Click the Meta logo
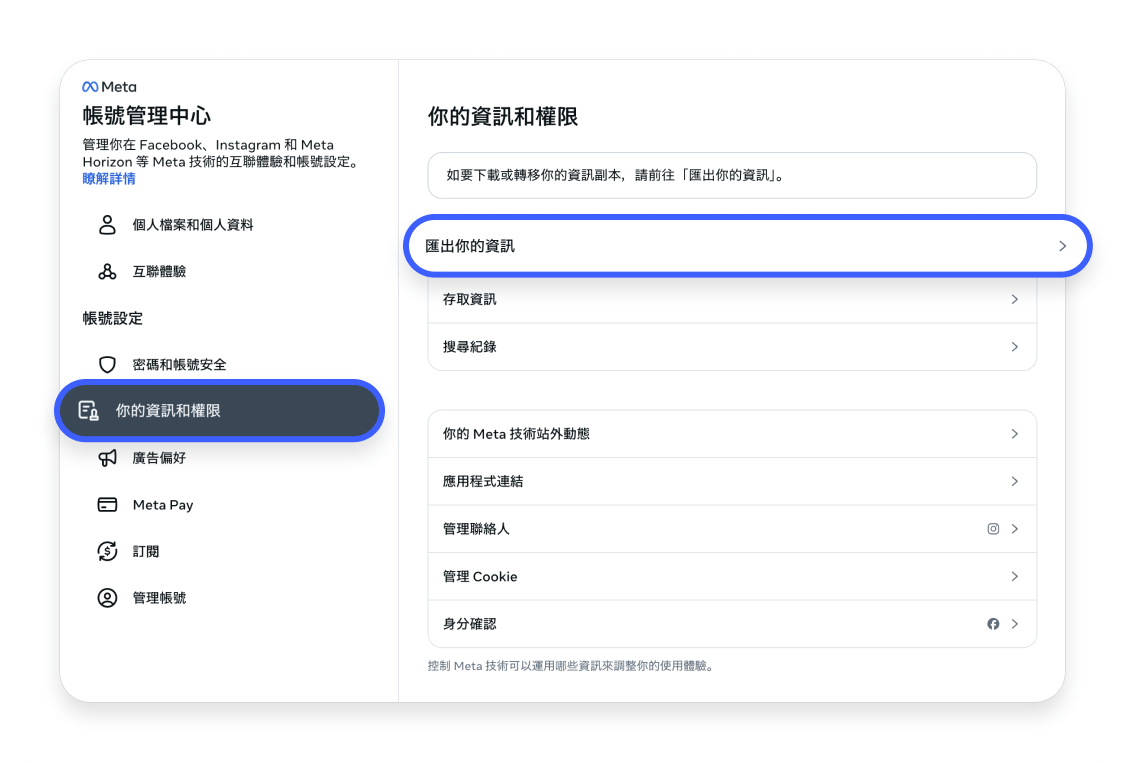Viewport: 1125px width, 763px height. point(108,86)
